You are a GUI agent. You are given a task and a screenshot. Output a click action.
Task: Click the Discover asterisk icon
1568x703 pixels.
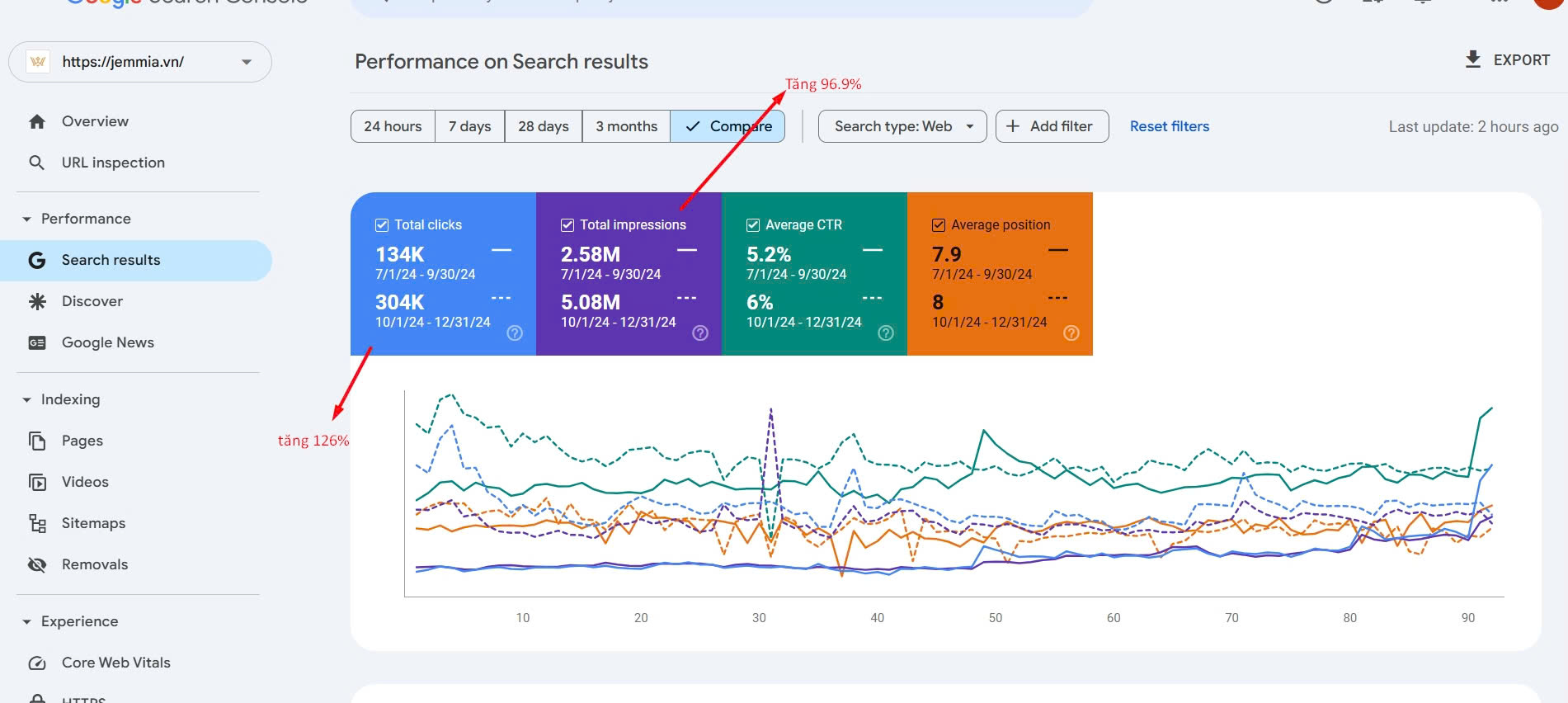click(x=37, y=302)
